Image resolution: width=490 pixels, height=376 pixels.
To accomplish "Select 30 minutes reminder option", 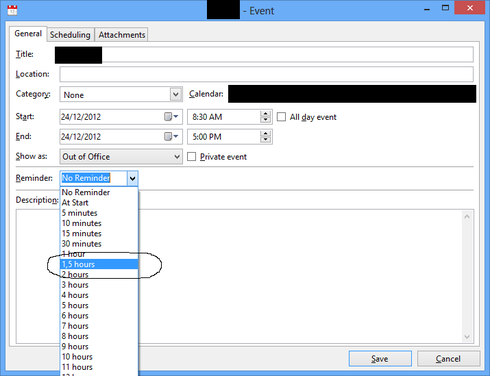I will 99,244.
